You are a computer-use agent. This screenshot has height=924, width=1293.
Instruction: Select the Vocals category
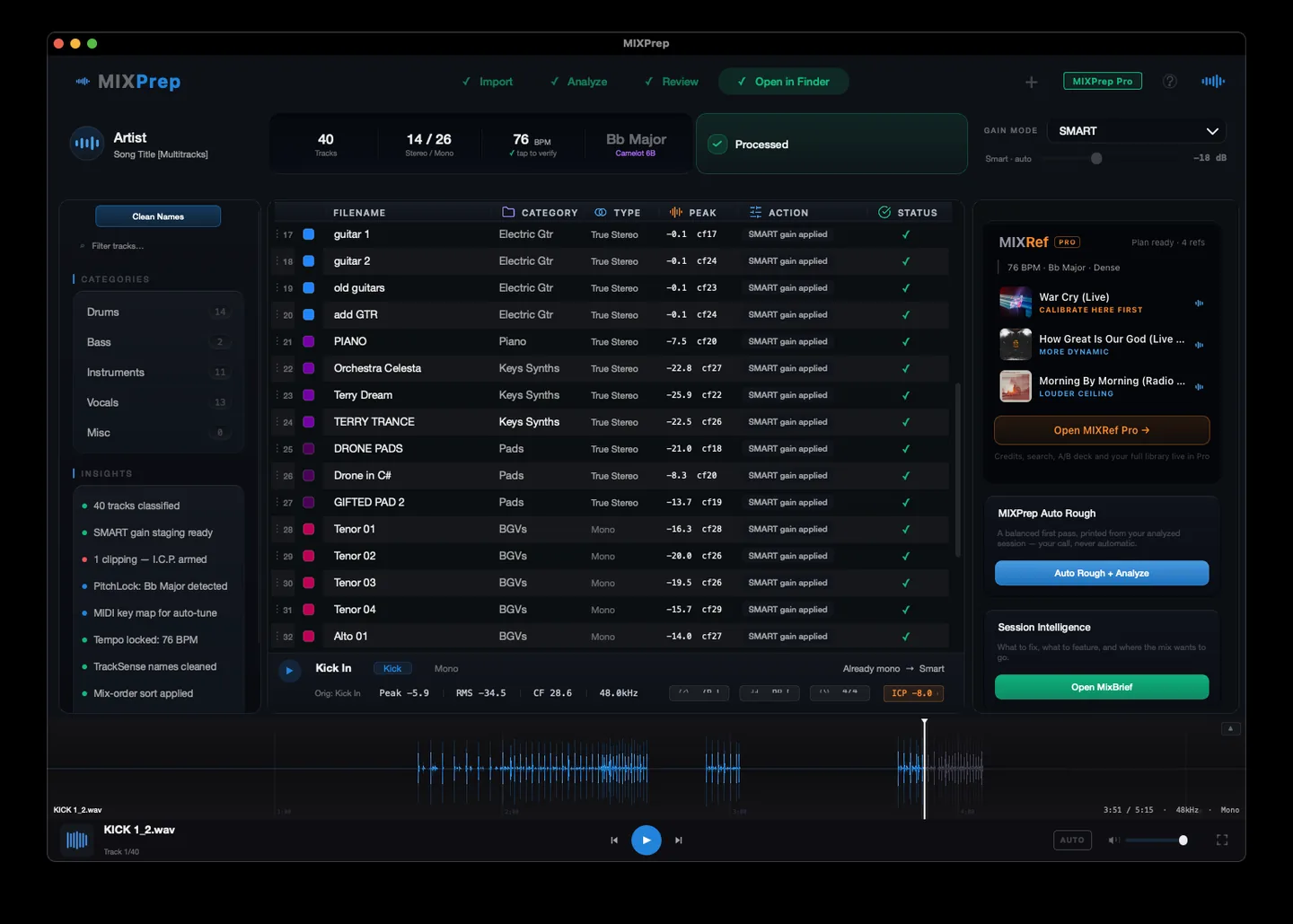pyautogui.click(x=157, y=402)
